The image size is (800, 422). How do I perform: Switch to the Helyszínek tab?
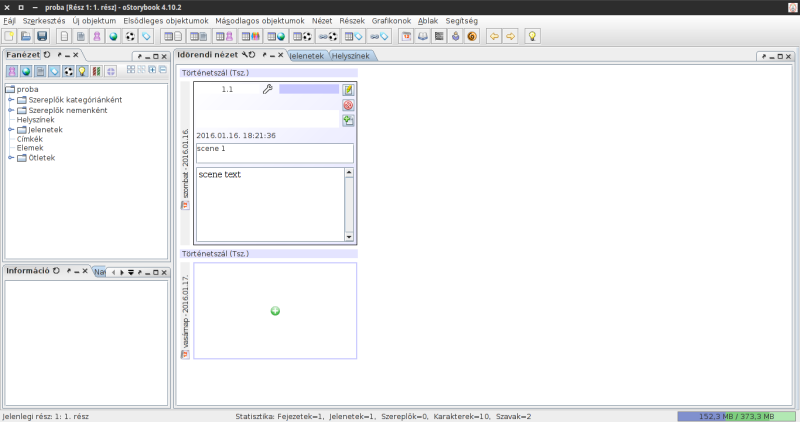click(351, 56)
